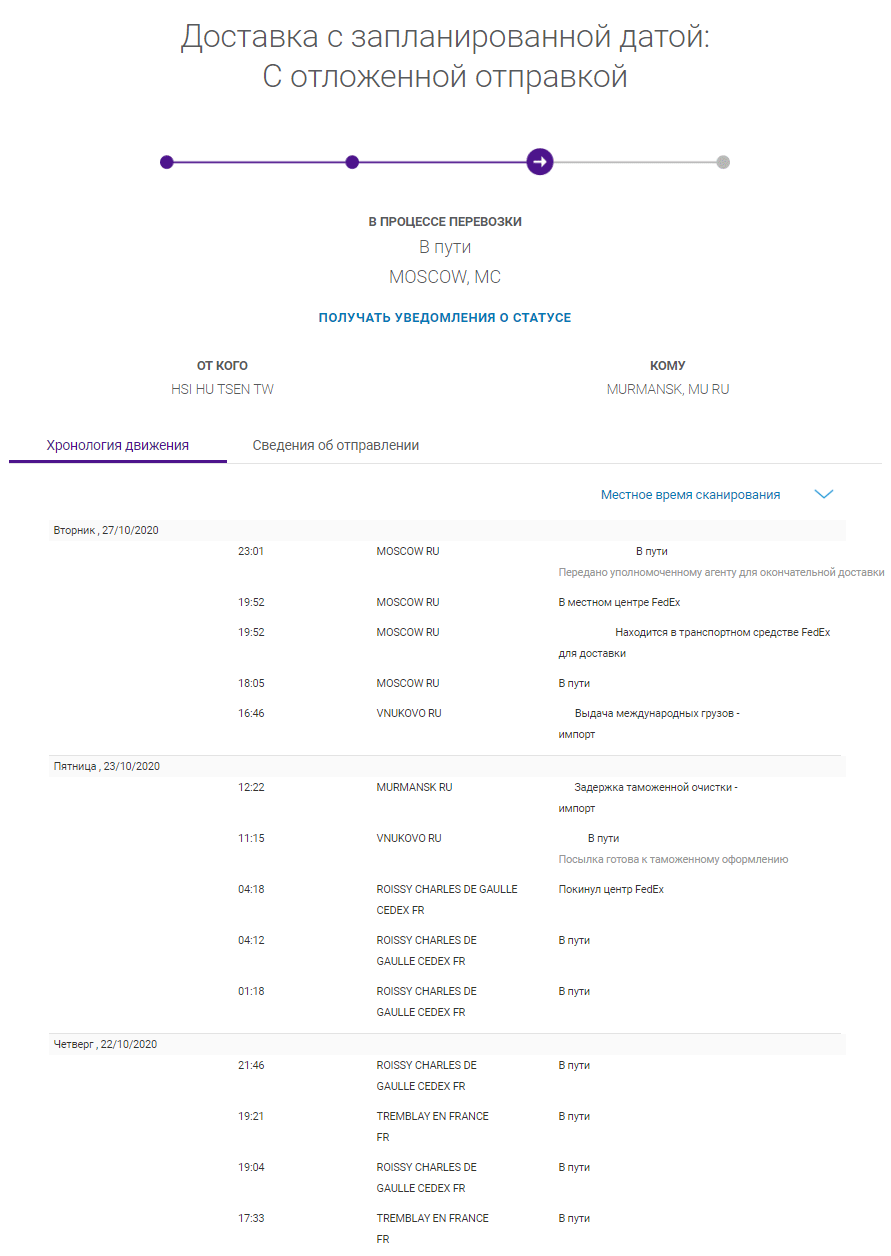Click the MURMANSK RU customs delay entry
891x1256 pixels.
tap(413, 787)
